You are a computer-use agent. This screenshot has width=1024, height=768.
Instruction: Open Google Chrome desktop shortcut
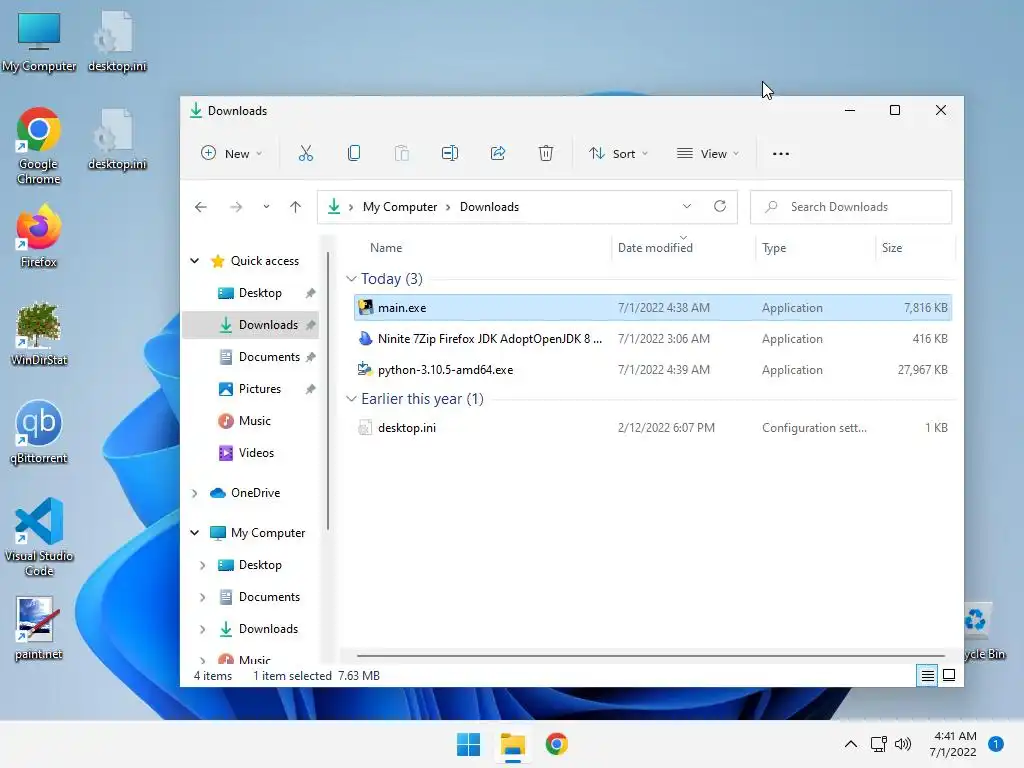[39, 146]
